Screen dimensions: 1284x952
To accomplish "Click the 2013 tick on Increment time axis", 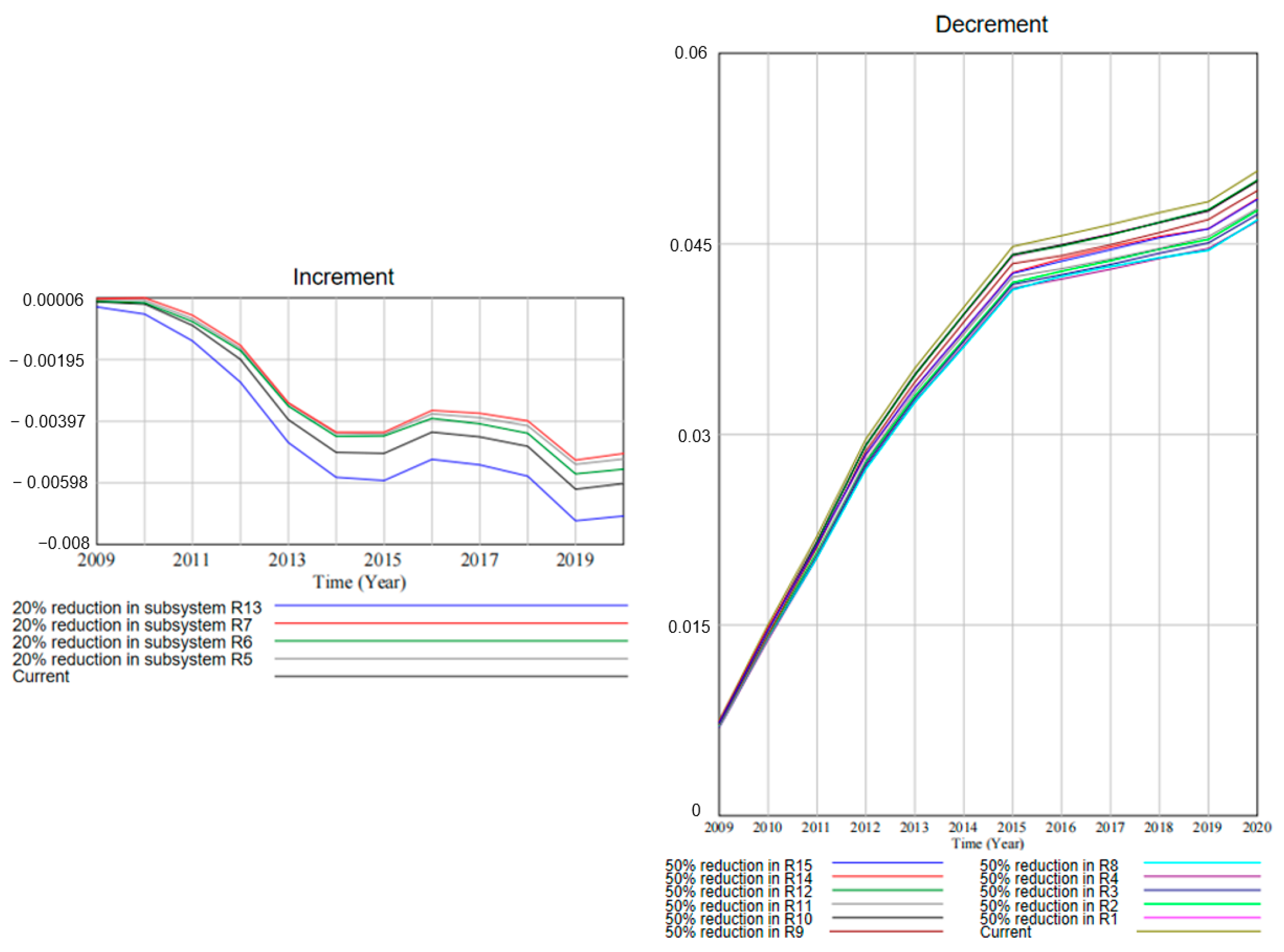I will [287, 560].
